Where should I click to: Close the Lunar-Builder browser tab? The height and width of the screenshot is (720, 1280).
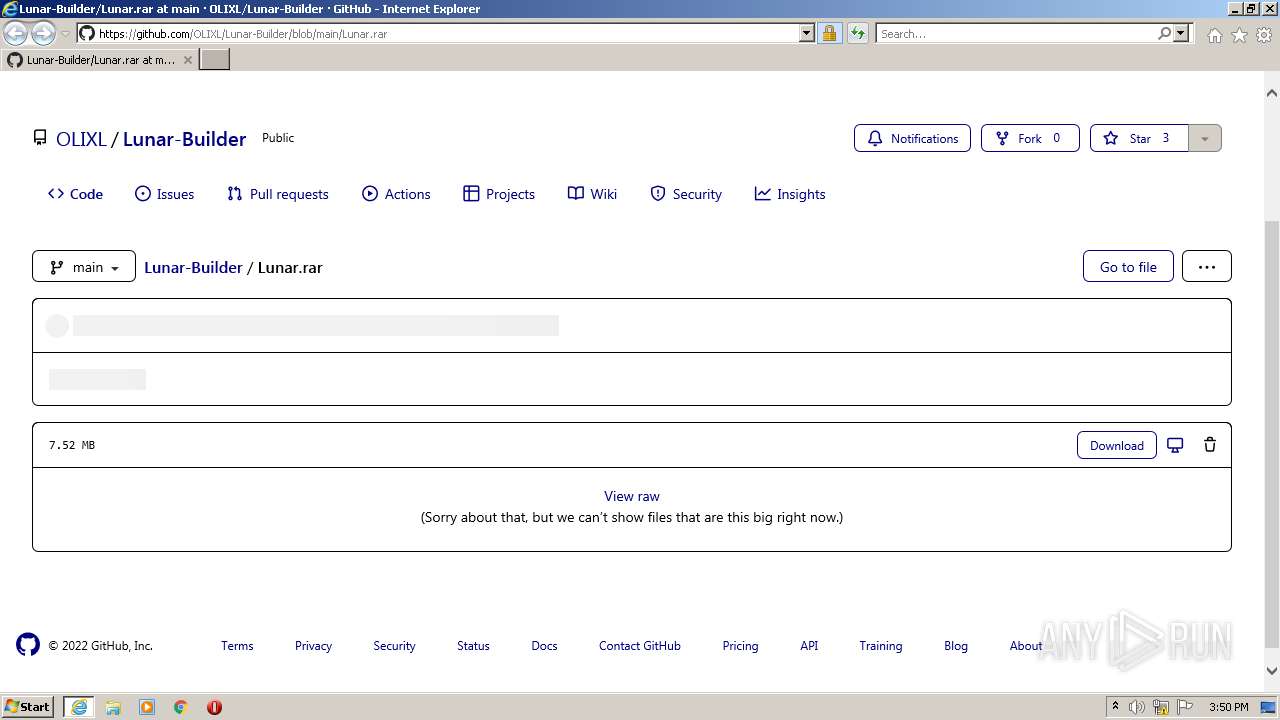187,60
